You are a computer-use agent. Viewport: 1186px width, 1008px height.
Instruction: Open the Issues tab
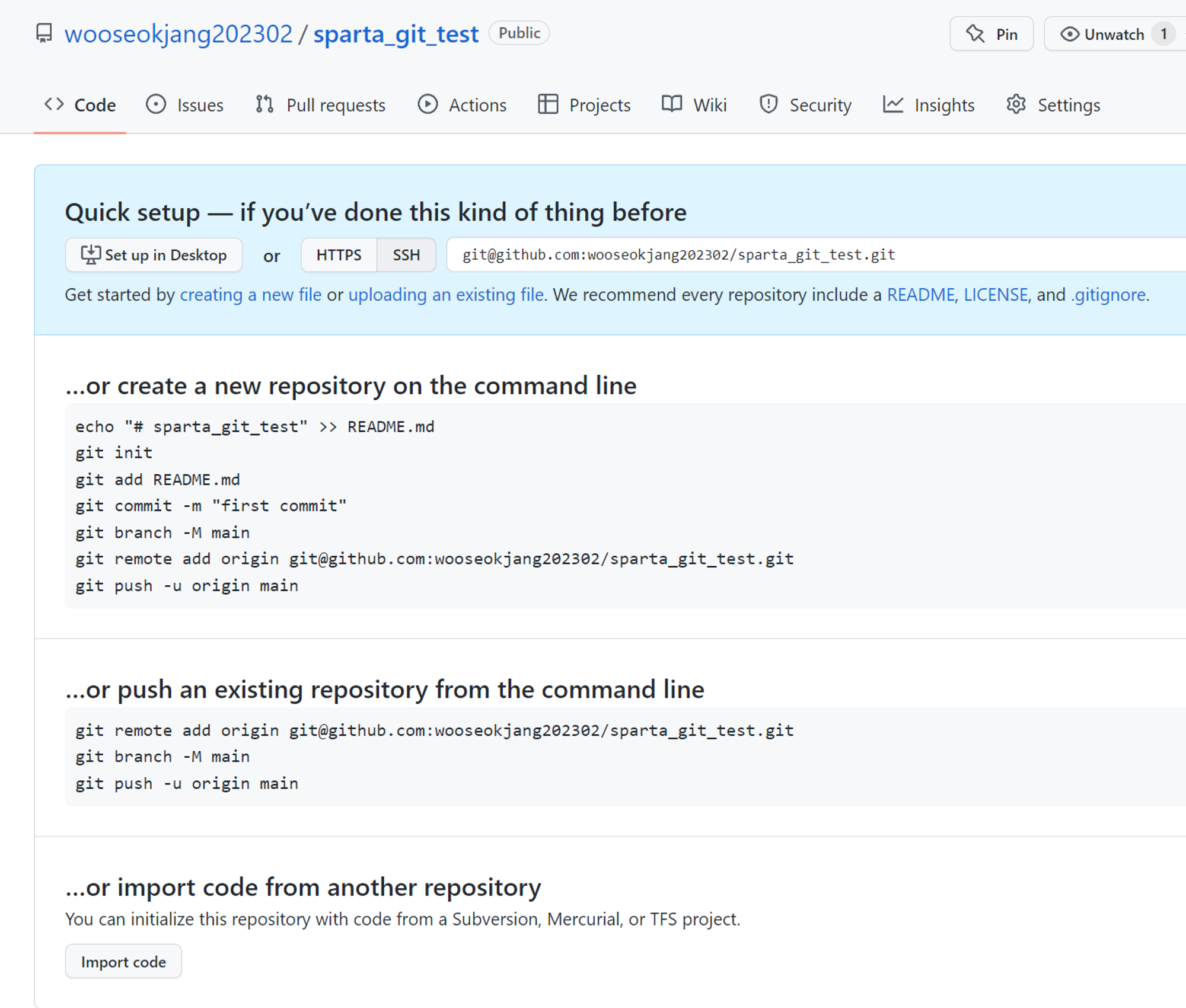pyautogui.click(x=184, y=105)
